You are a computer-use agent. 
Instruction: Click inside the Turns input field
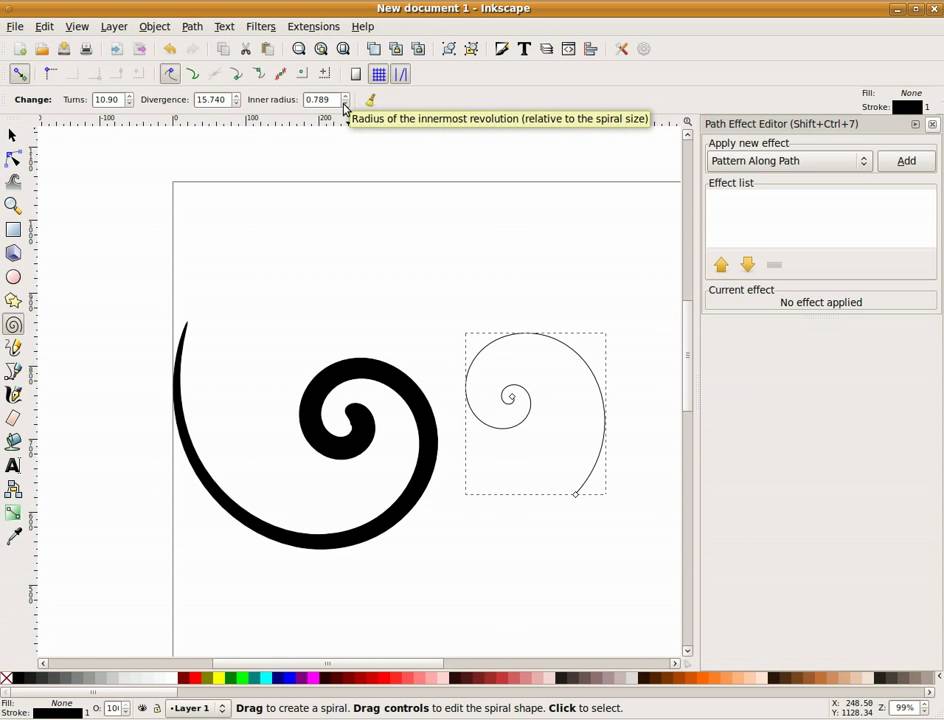point(107,99)
